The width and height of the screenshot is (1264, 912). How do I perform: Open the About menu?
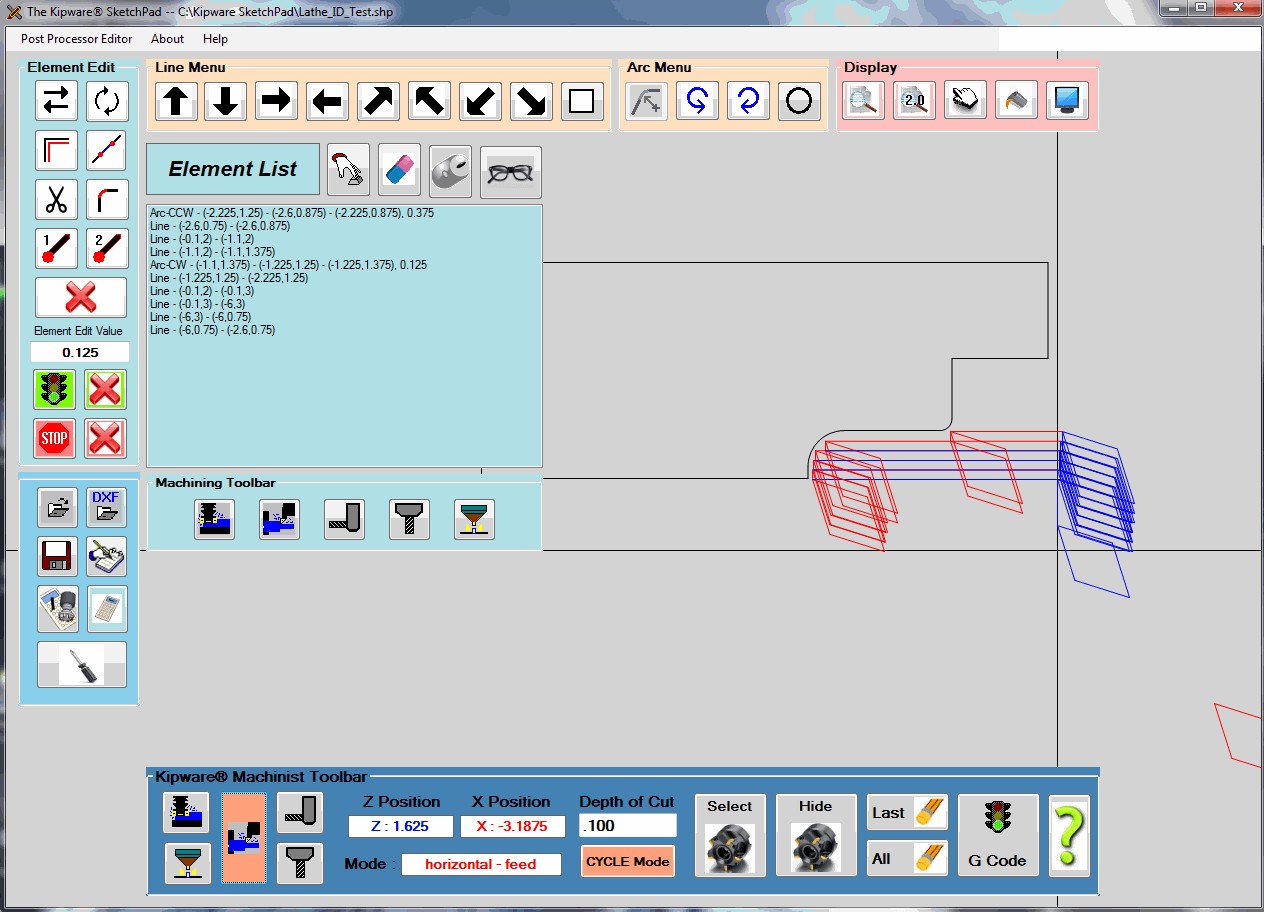pos(167,39)
